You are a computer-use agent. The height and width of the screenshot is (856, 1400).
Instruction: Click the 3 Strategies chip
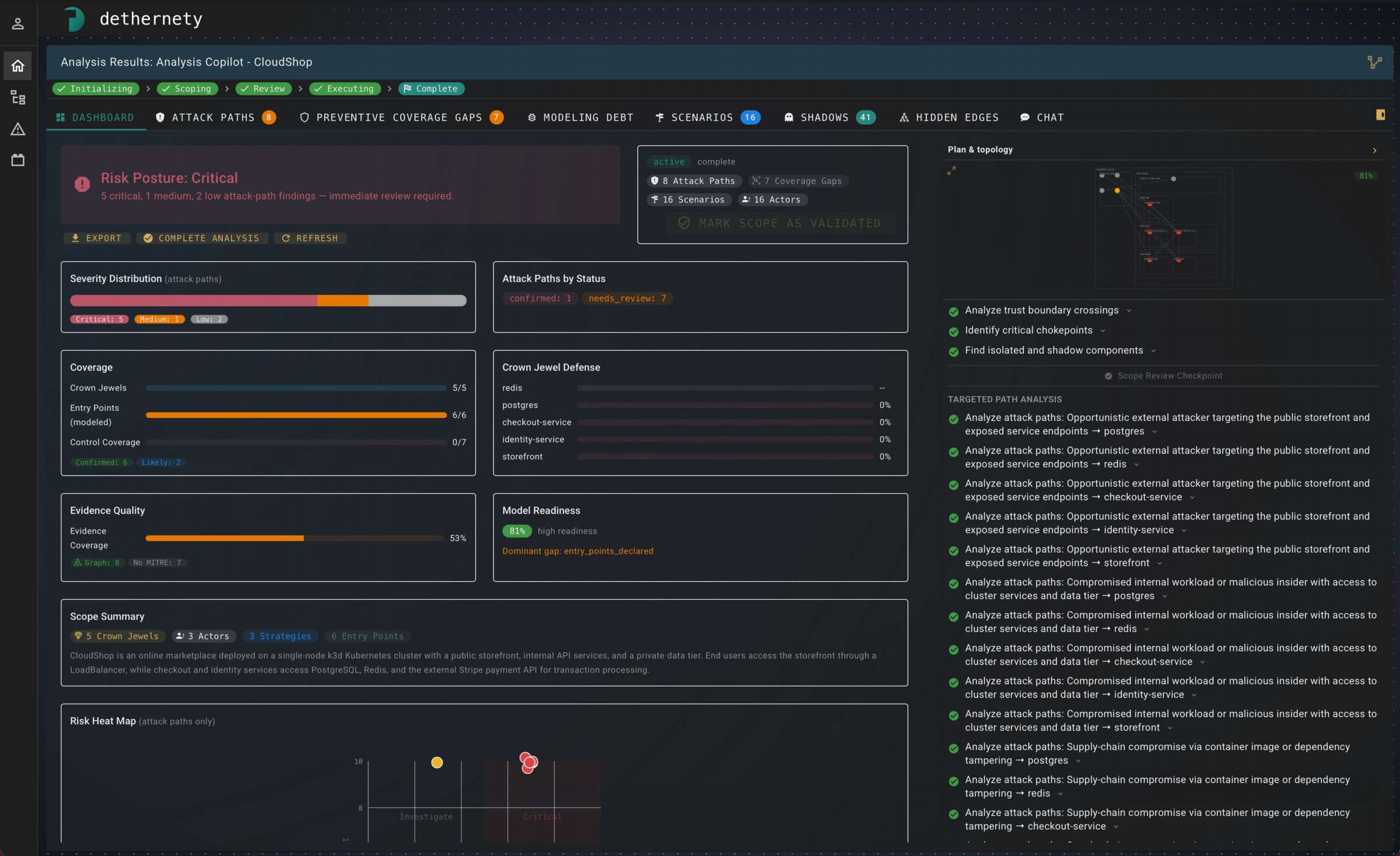[x=280, y=636]
